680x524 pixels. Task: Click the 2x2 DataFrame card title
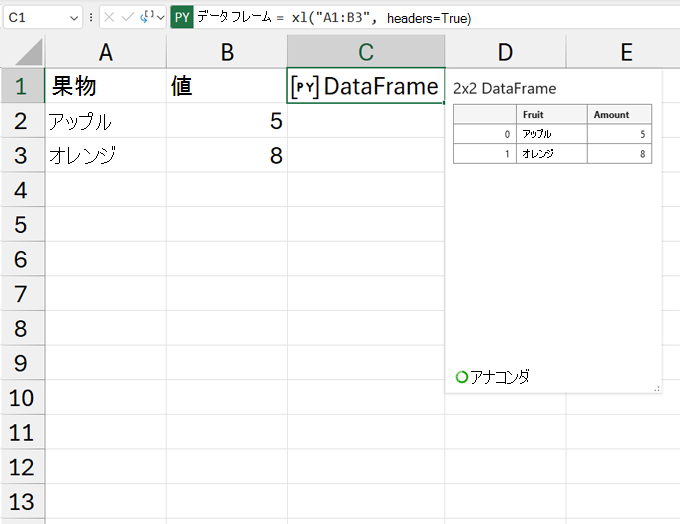click(504, 88)
